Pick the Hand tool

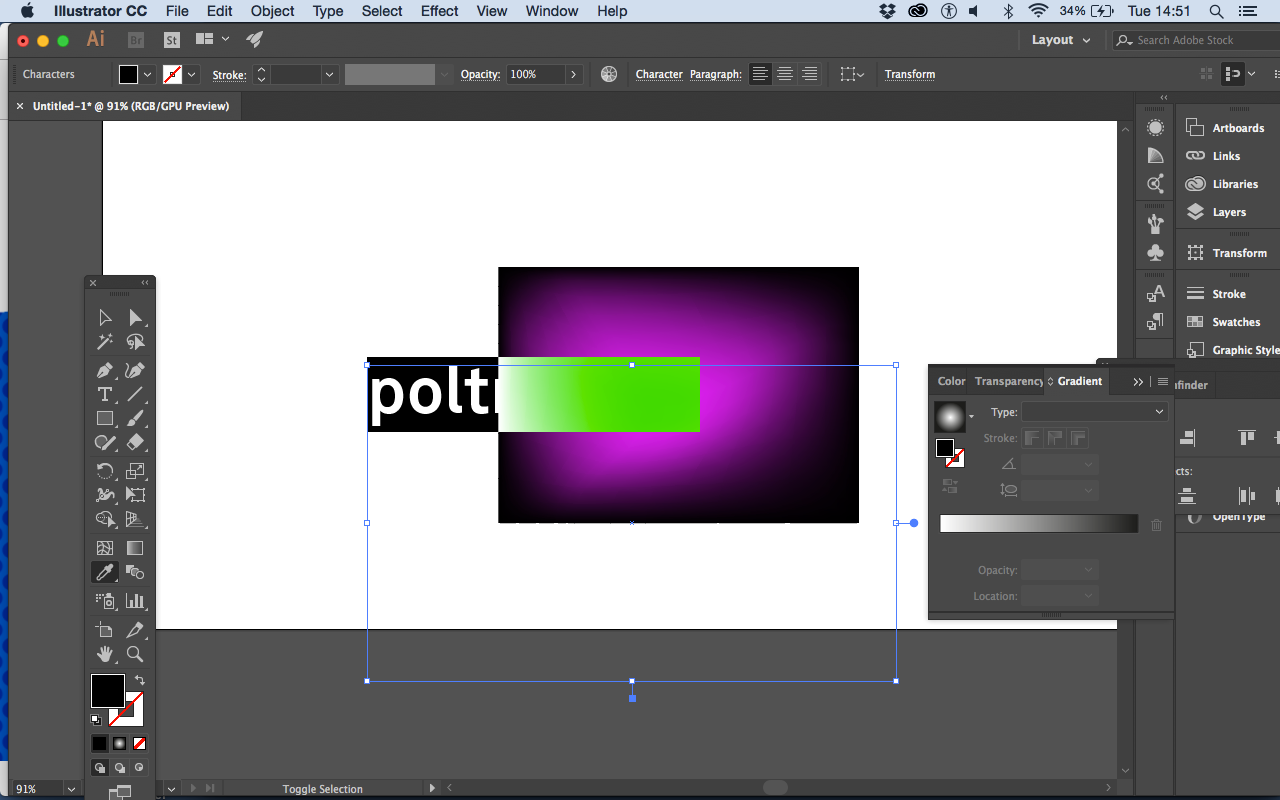pyautogui.click(x=105, y=654)
